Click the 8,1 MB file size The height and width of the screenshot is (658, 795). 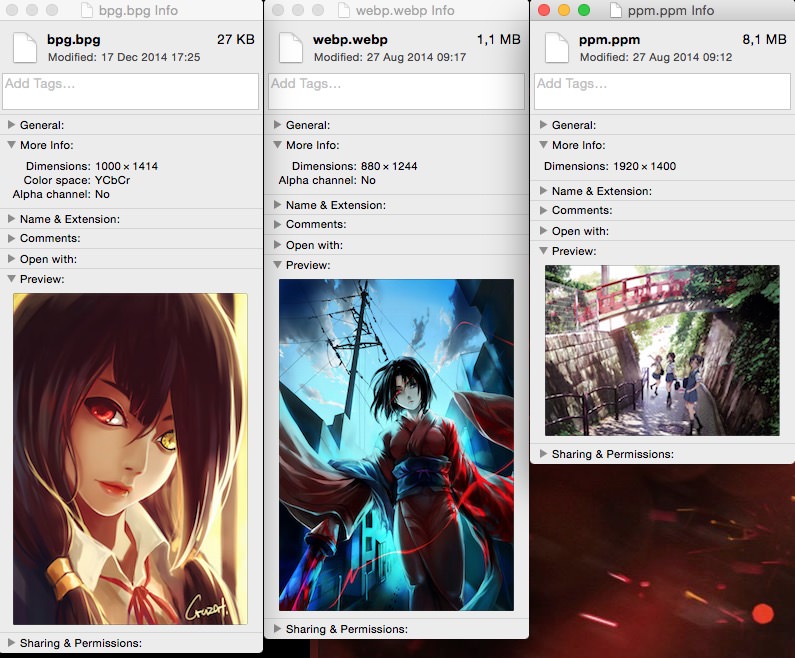coord(765,40)
